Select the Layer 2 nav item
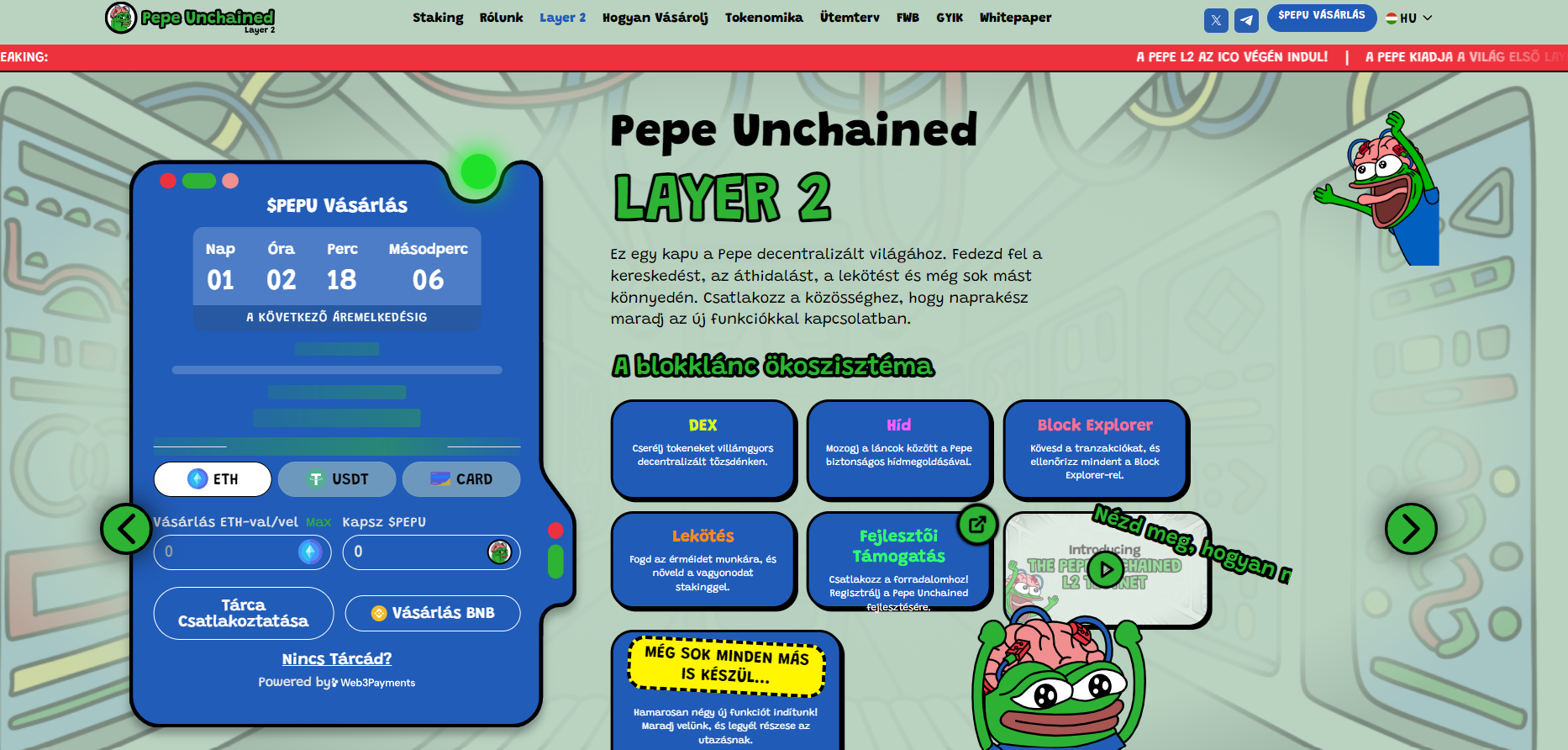The height and width of the screenshot is (750, 1568). tap(562, 18)
